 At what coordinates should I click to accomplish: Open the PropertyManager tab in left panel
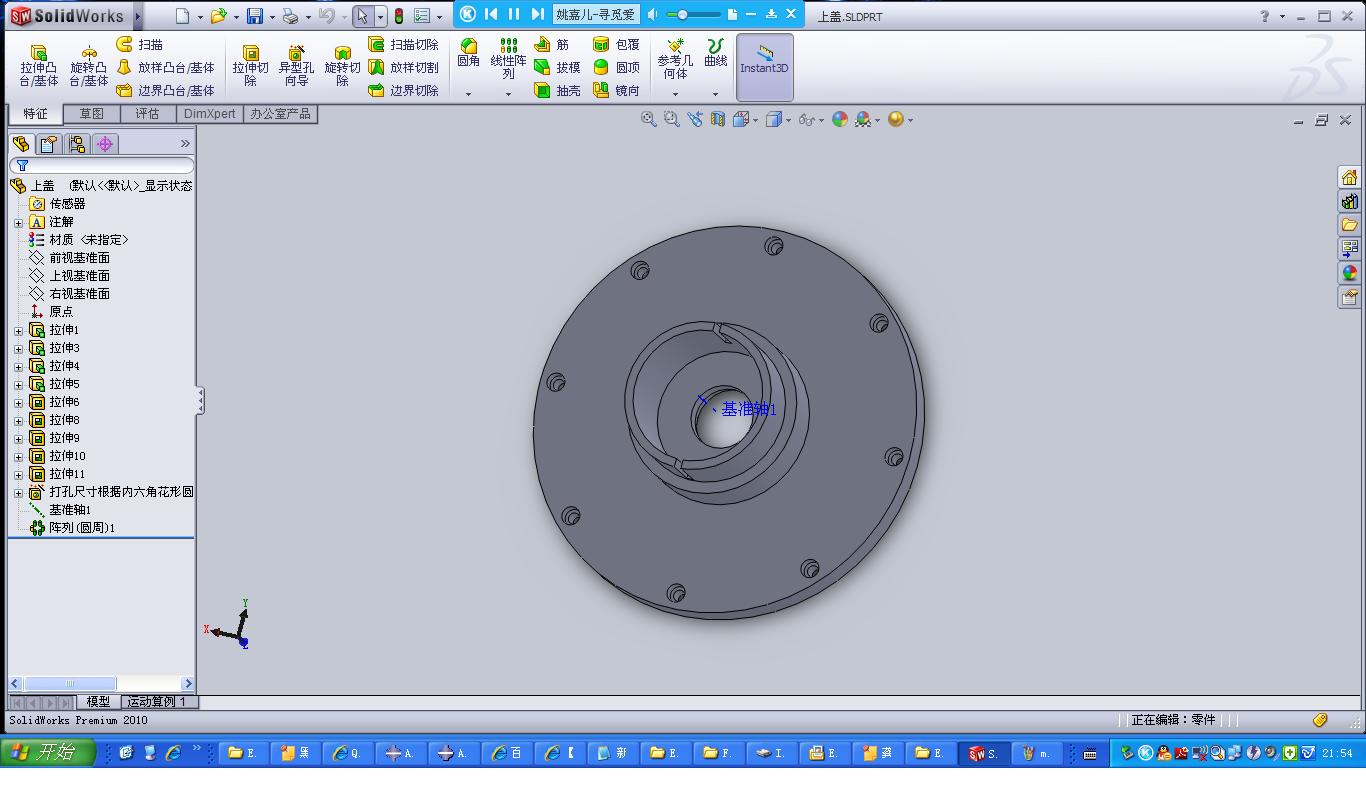pyautogui.click(x=48, y=144)
